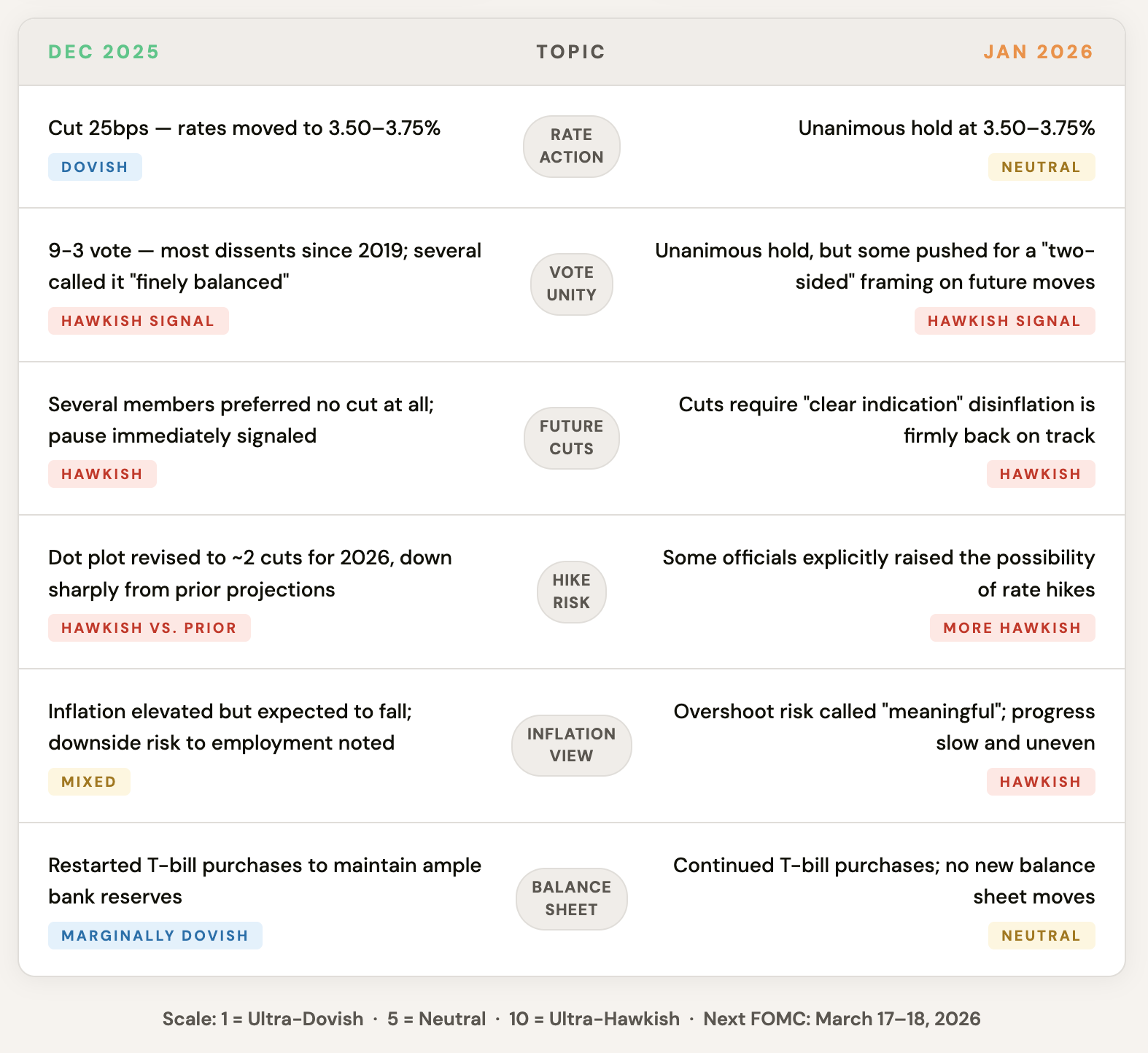Screen dimensions: 1148x1053
Task: Click the HIKE RISK topic pill
Action: point(571,591)
